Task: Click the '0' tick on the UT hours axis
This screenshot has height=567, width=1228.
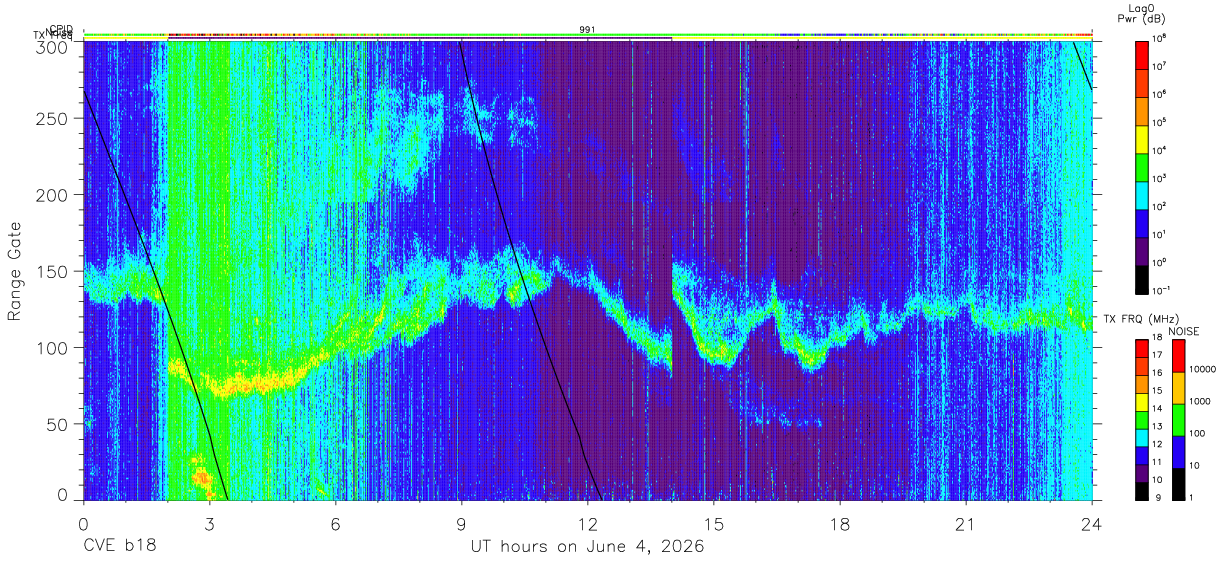Action: 83,523
